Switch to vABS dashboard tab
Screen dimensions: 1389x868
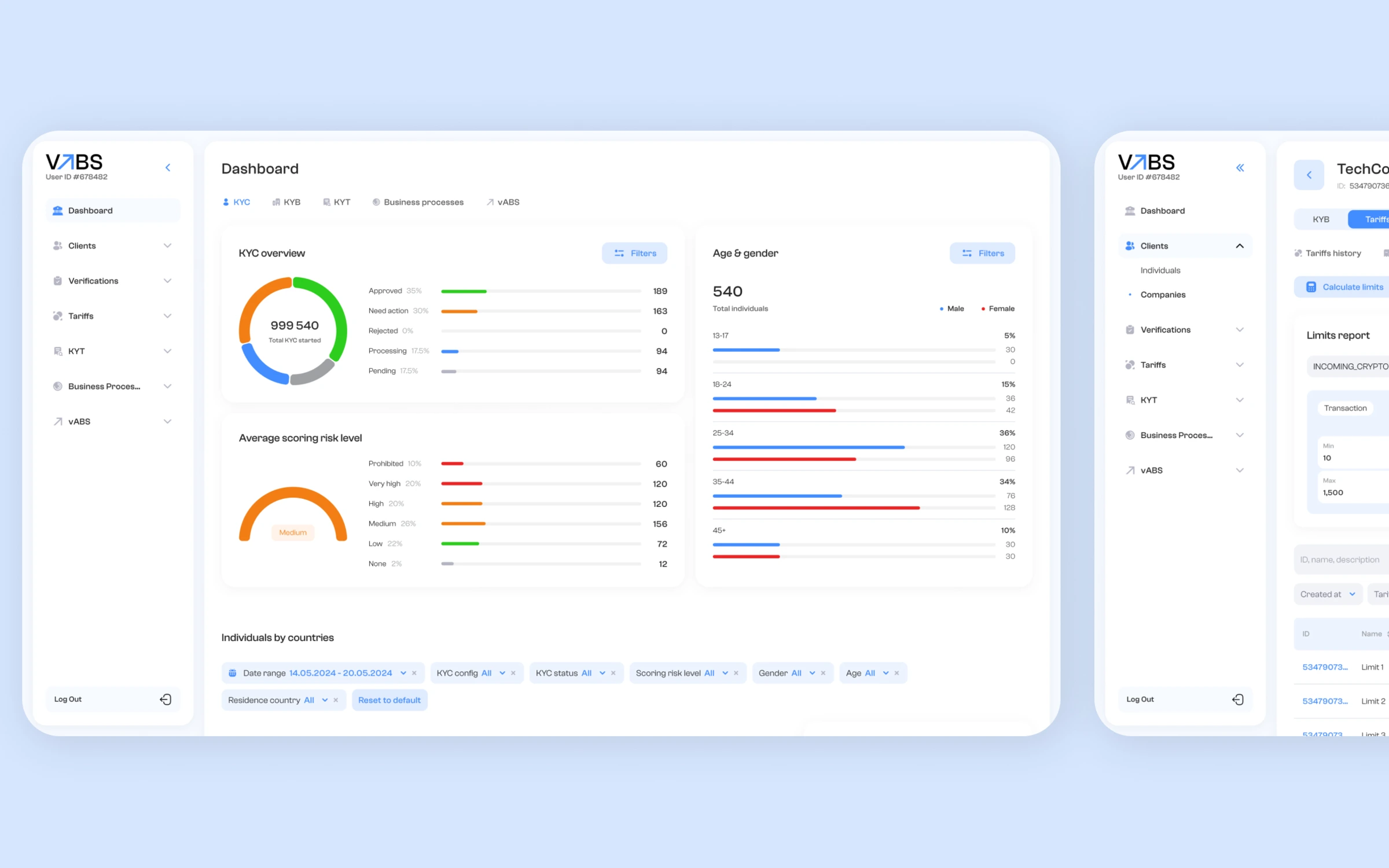[503, 202]
